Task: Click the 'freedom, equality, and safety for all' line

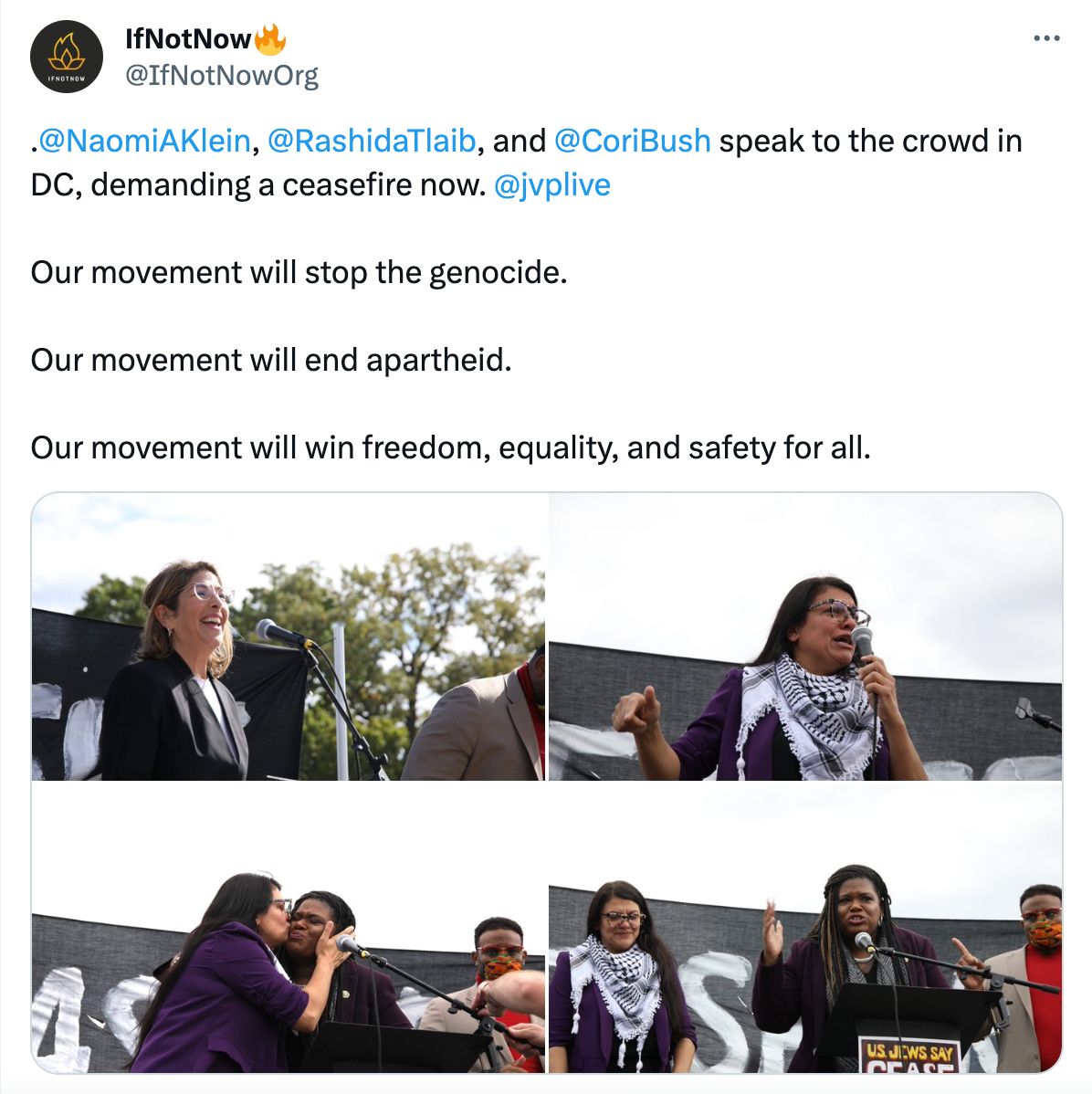Action: (x=451, y=448)
